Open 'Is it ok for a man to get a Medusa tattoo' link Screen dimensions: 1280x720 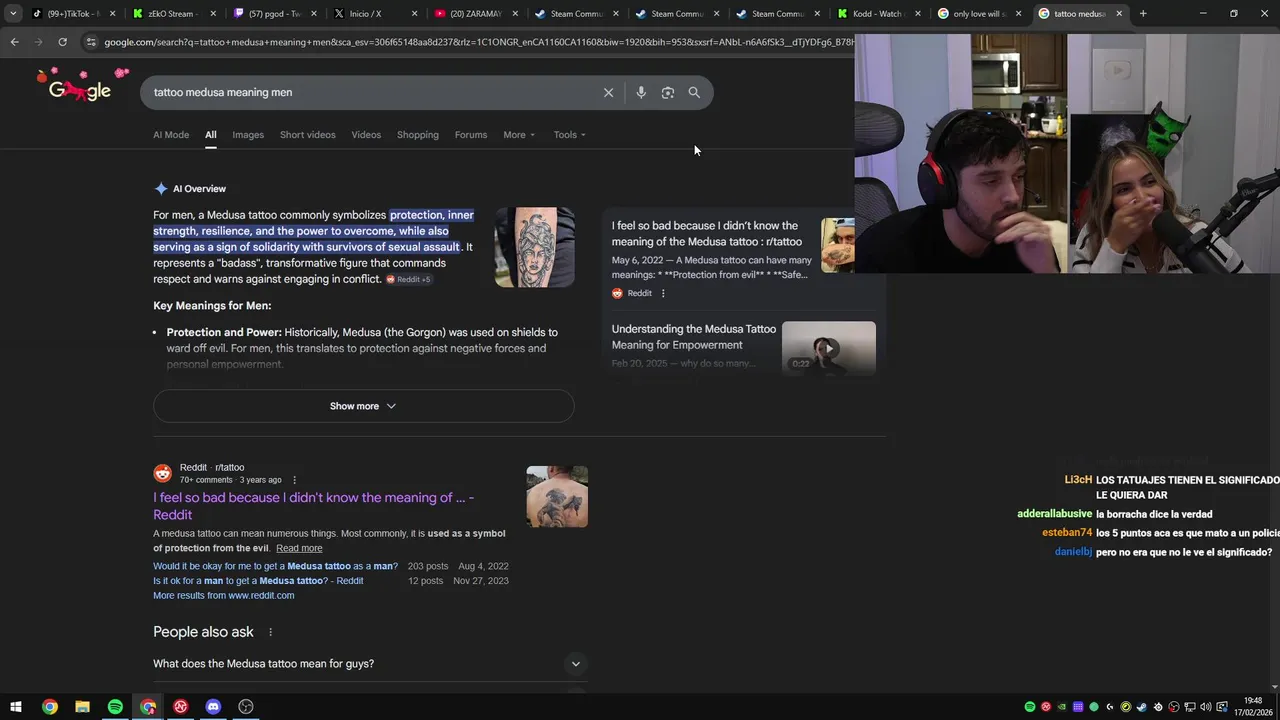258,581
